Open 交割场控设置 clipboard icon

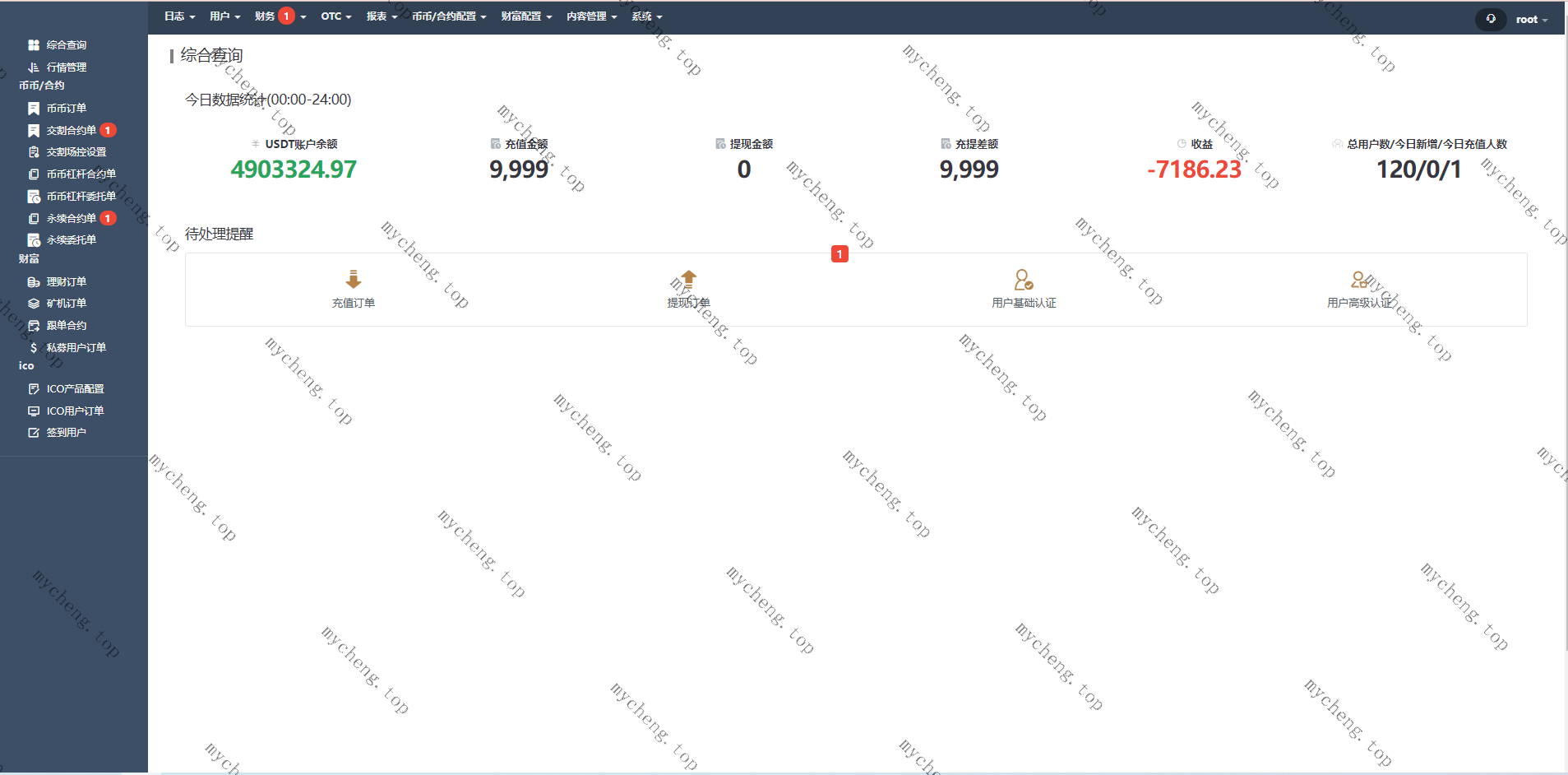point(34,152)
